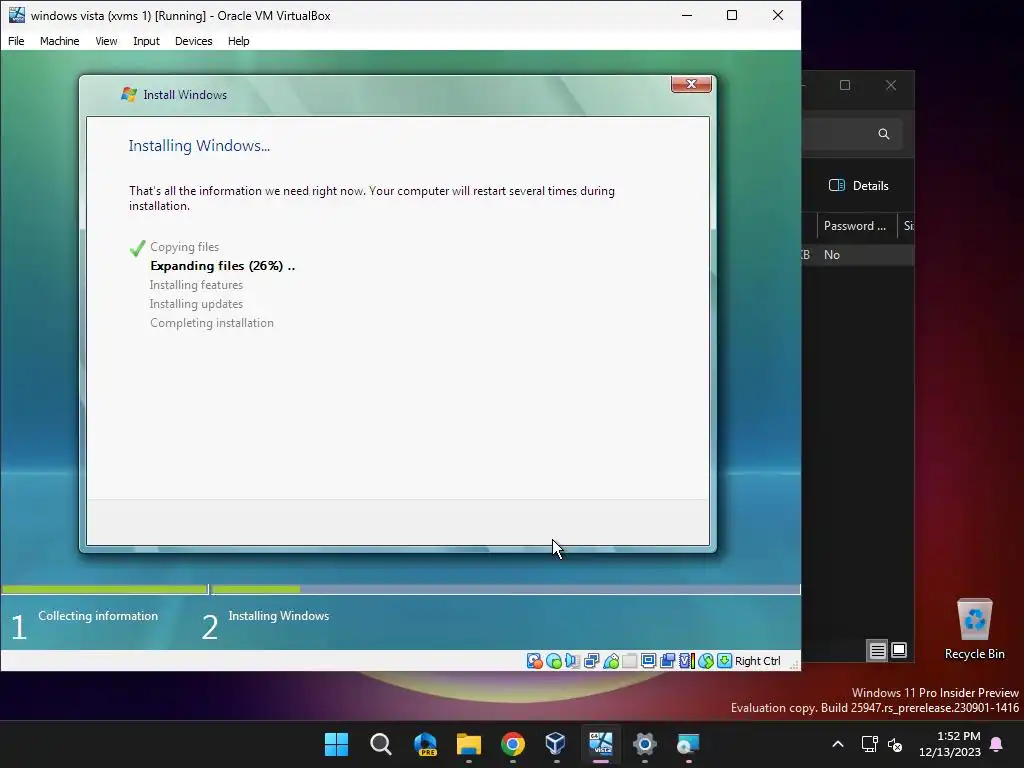Click the Expanding files (26%) status text
The height and width of the screenshot is (768, 1024).
(223, 266)
